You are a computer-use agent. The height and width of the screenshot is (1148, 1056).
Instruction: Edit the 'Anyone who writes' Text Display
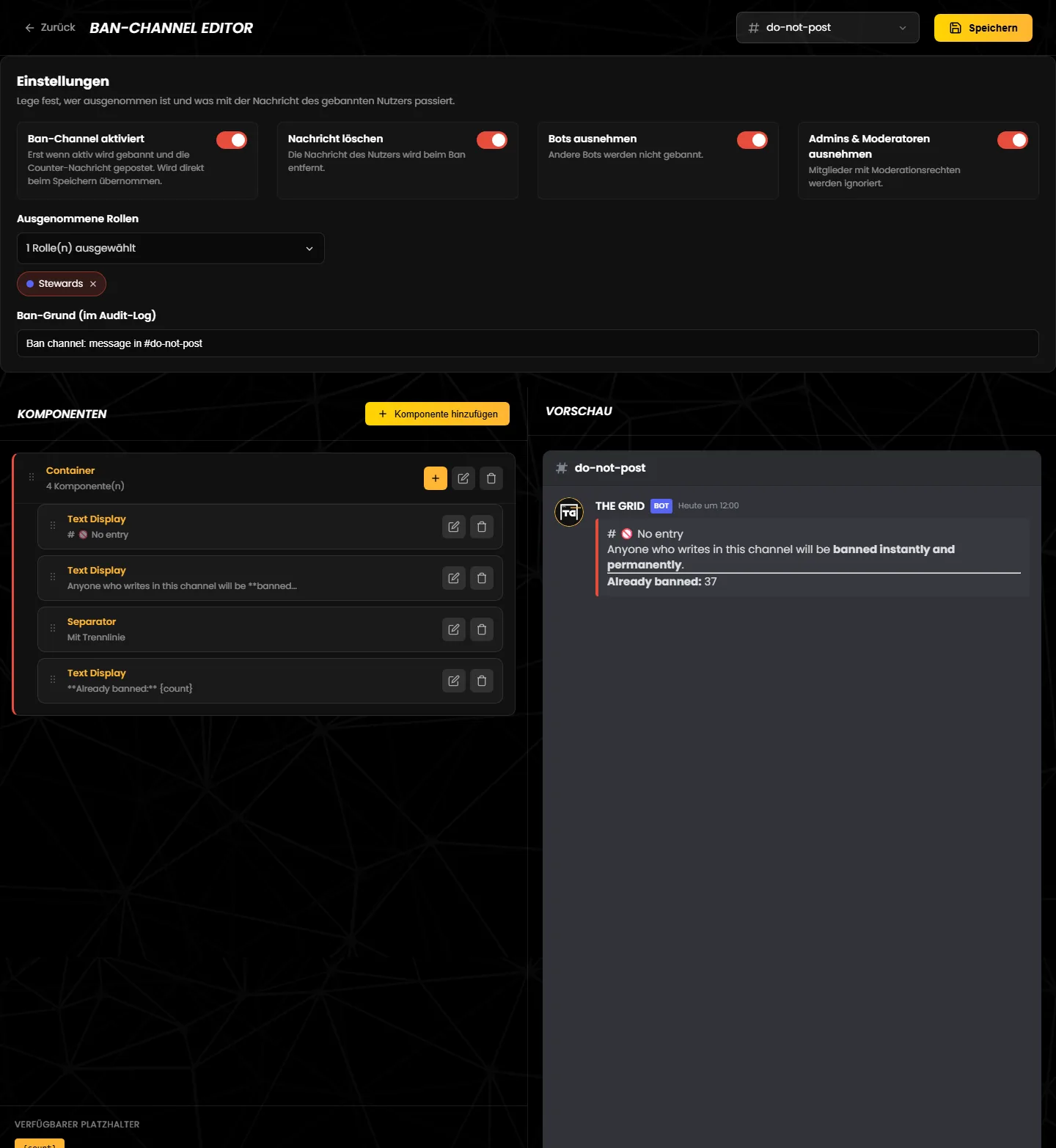pos(454,578)
